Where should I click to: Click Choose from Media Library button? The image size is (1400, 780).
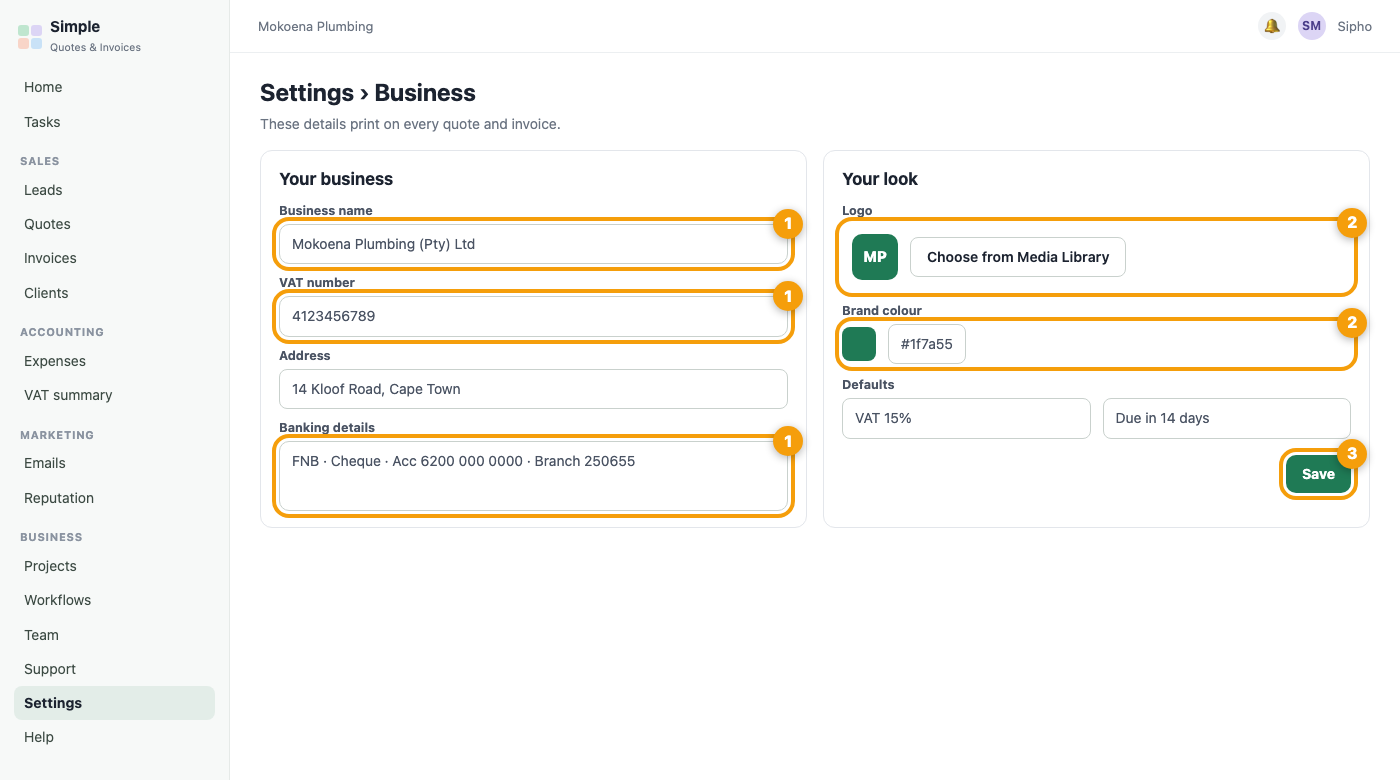(1018, 257)
